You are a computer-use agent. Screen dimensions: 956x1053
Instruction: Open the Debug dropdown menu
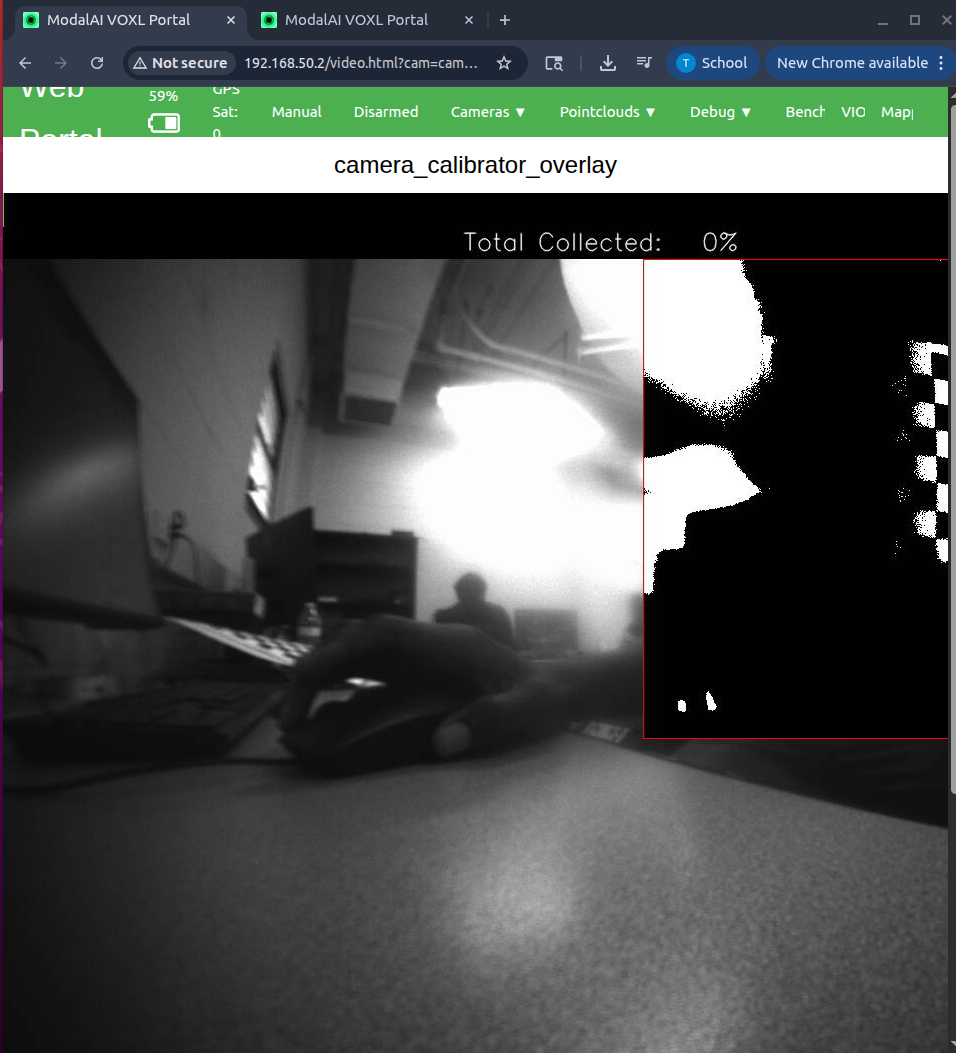pos(720,111)
